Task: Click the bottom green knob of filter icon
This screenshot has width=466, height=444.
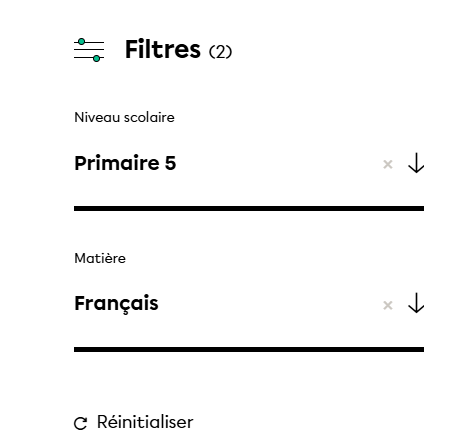Action: [x=97, y=59]
